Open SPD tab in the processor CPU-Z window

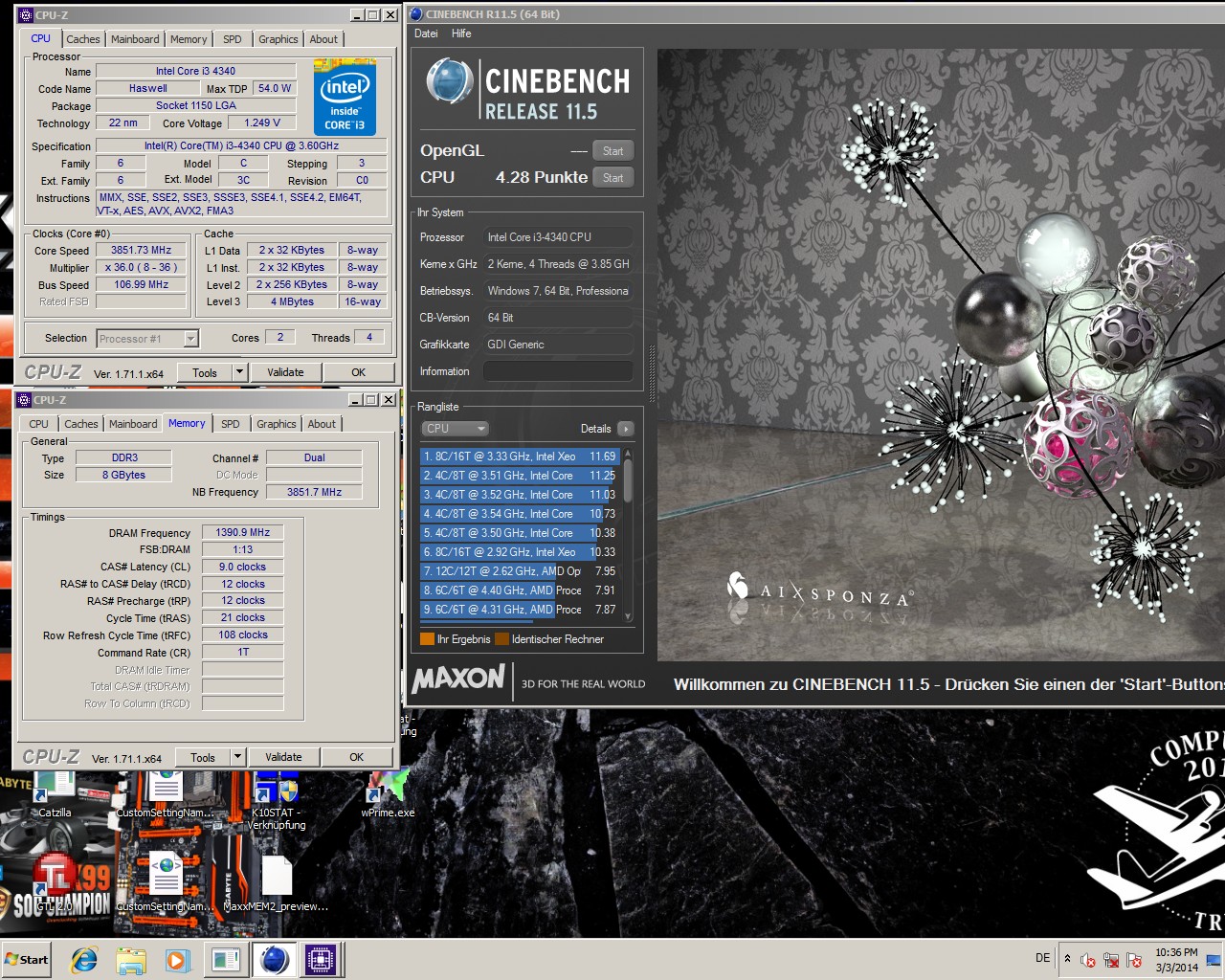[x=233, y=39]
